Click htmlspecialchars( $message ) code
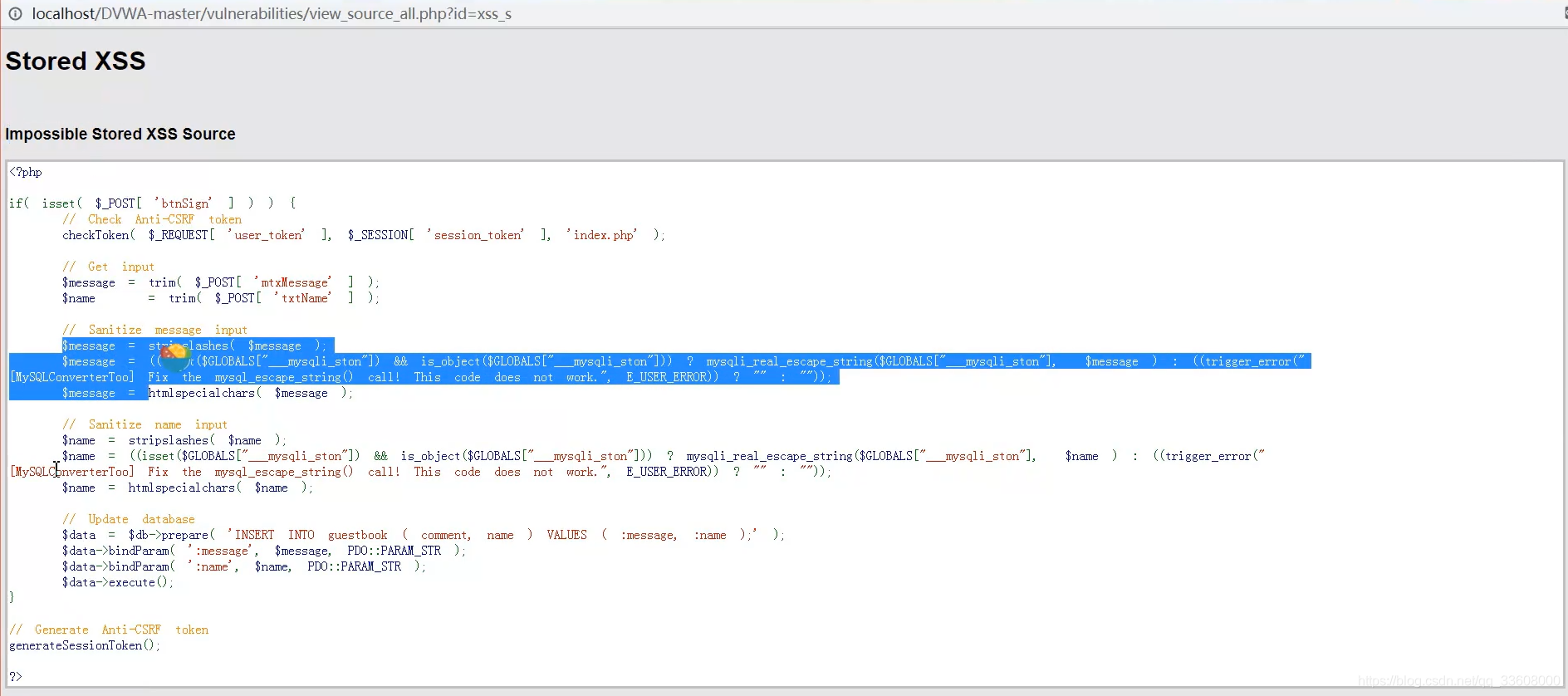This screenshot has width=1568, height=696. [x=251, y=393]
